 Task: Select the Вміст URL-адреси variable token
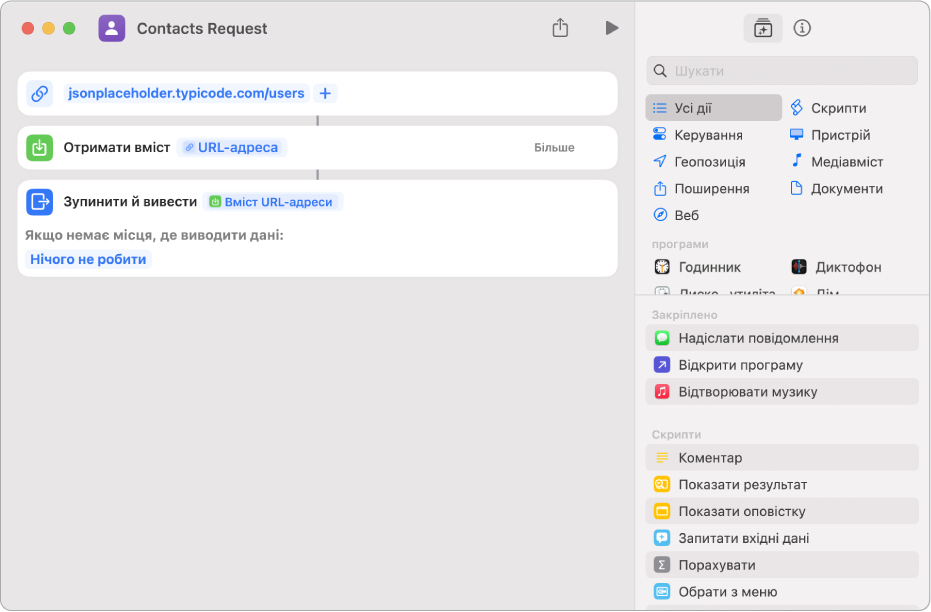273,202
